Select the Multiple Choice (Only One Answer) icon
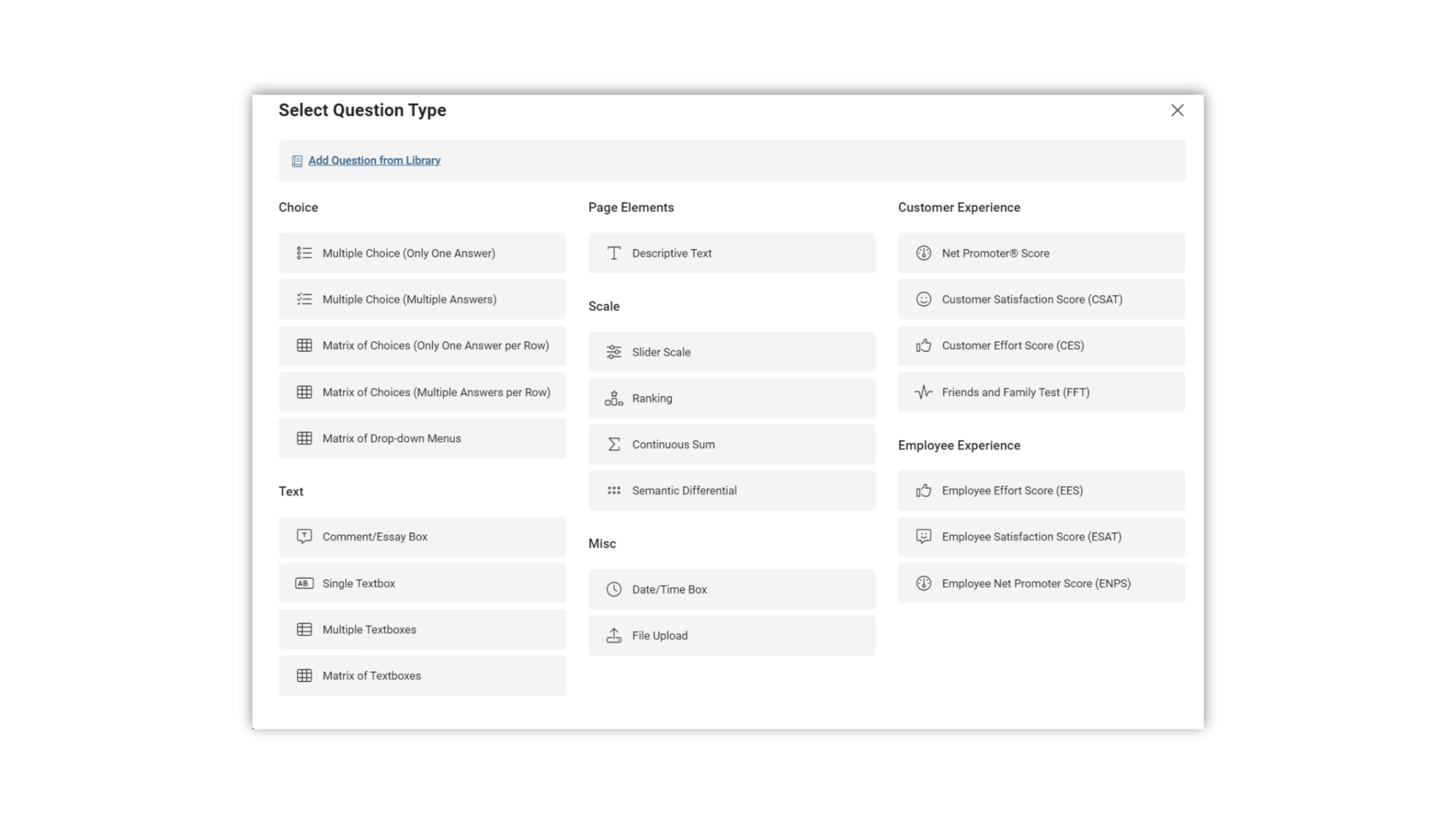 coord(305,253)
